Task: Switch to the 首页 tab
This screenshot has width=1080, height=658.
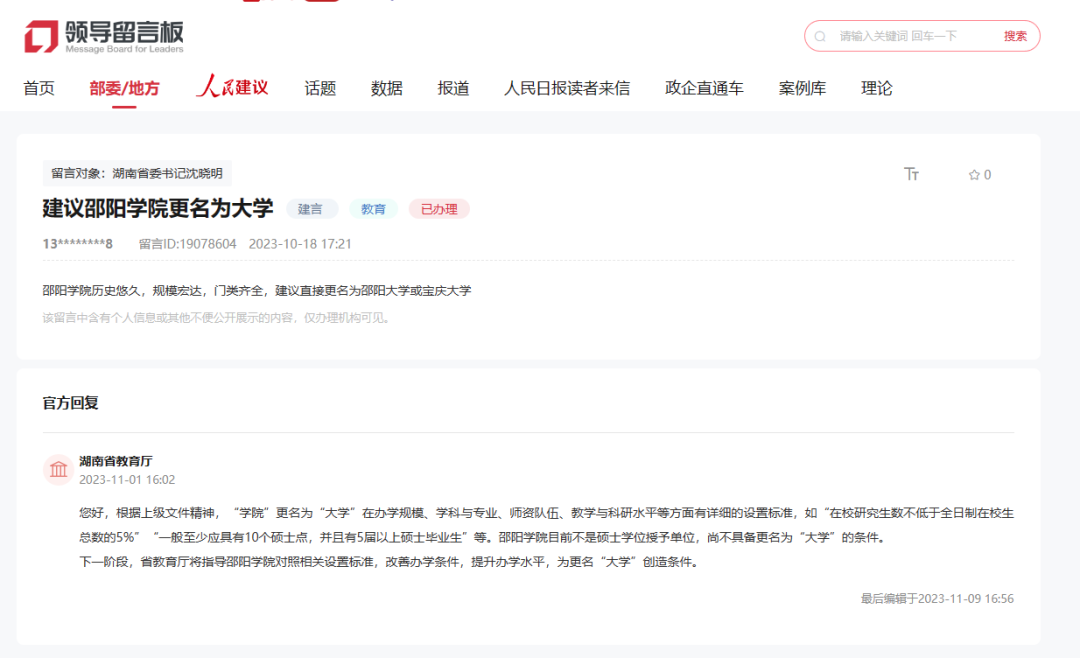Action: point(38,88)
